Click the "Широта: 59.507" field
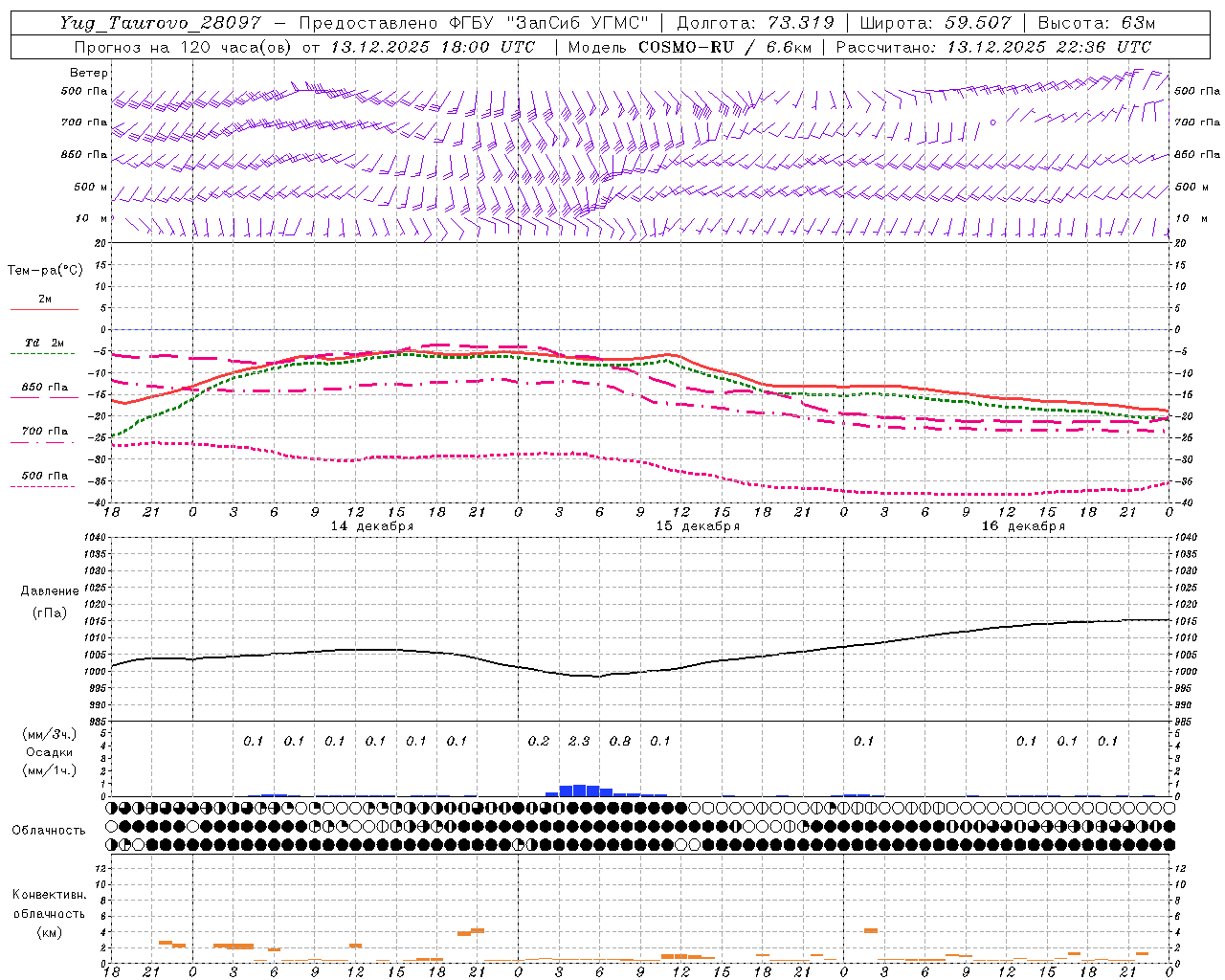 point(935,23)
